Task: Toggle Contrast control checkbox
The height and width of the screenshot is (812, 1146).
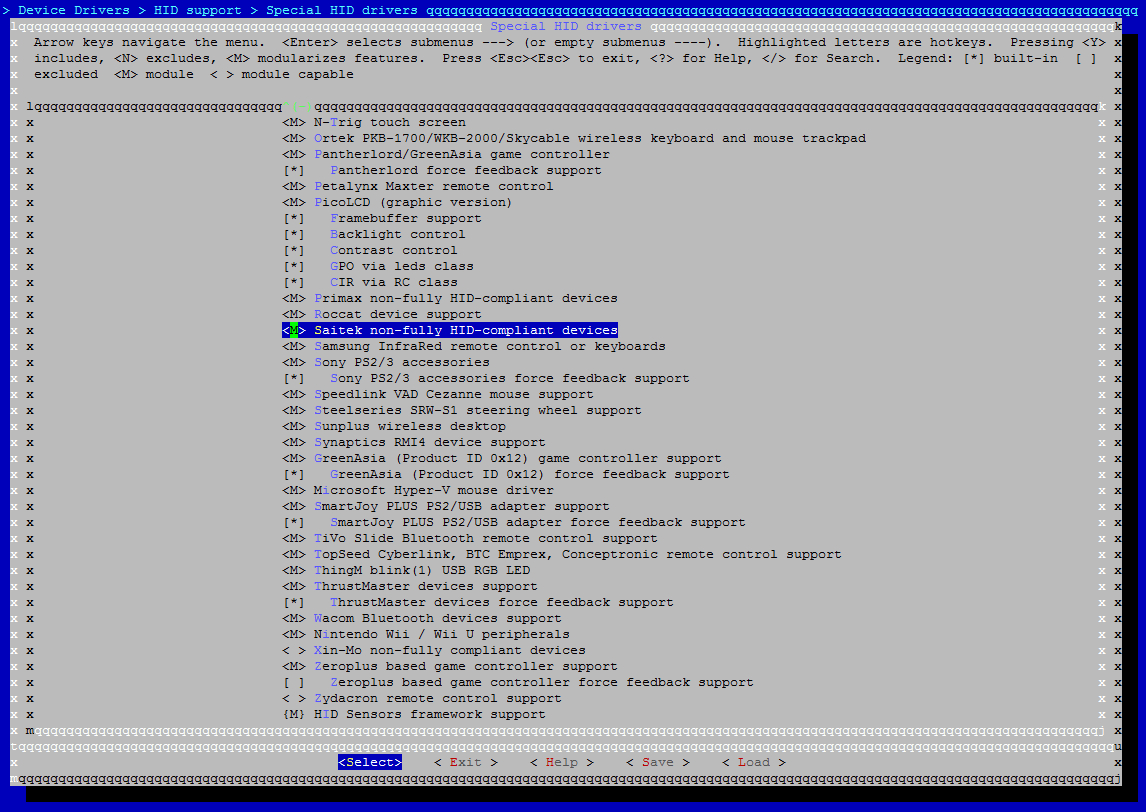Action: point(294,251)
